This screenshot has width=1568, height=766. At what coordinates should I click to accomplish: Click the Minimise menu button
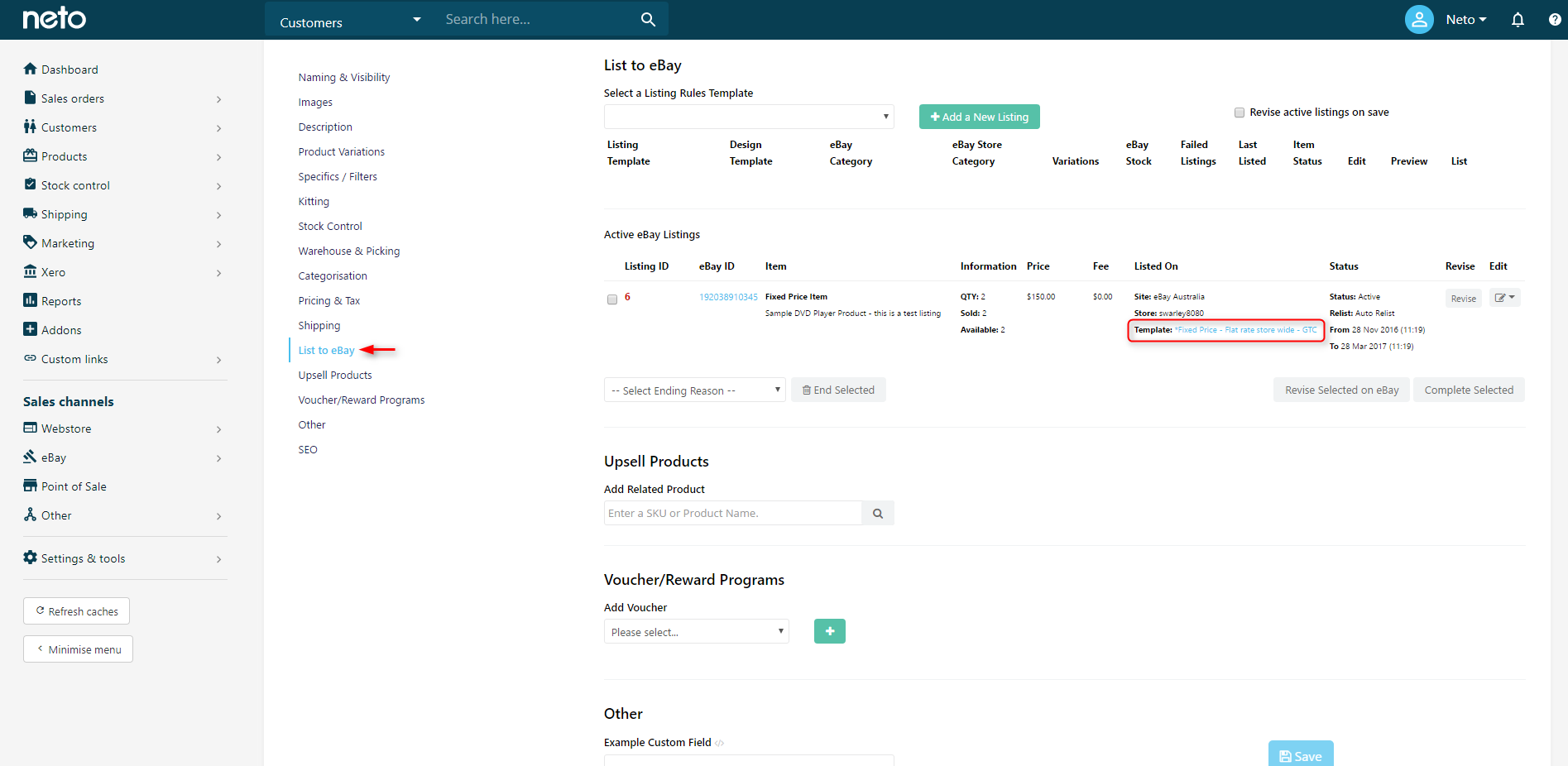[x=78, y=649]
